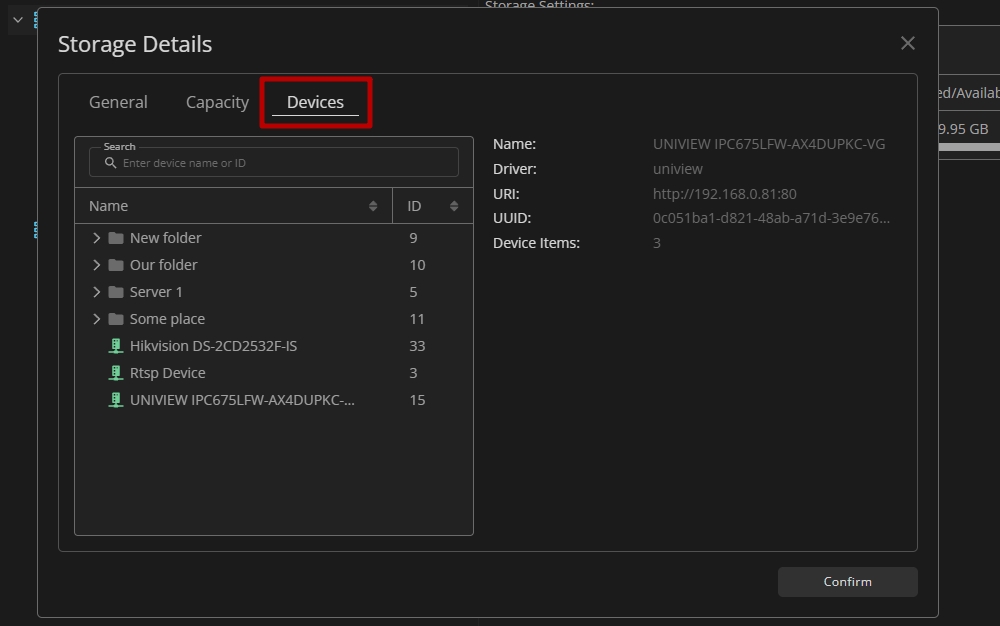
Task: Click ID value 10 for Our folder
Action: point(417,265)
